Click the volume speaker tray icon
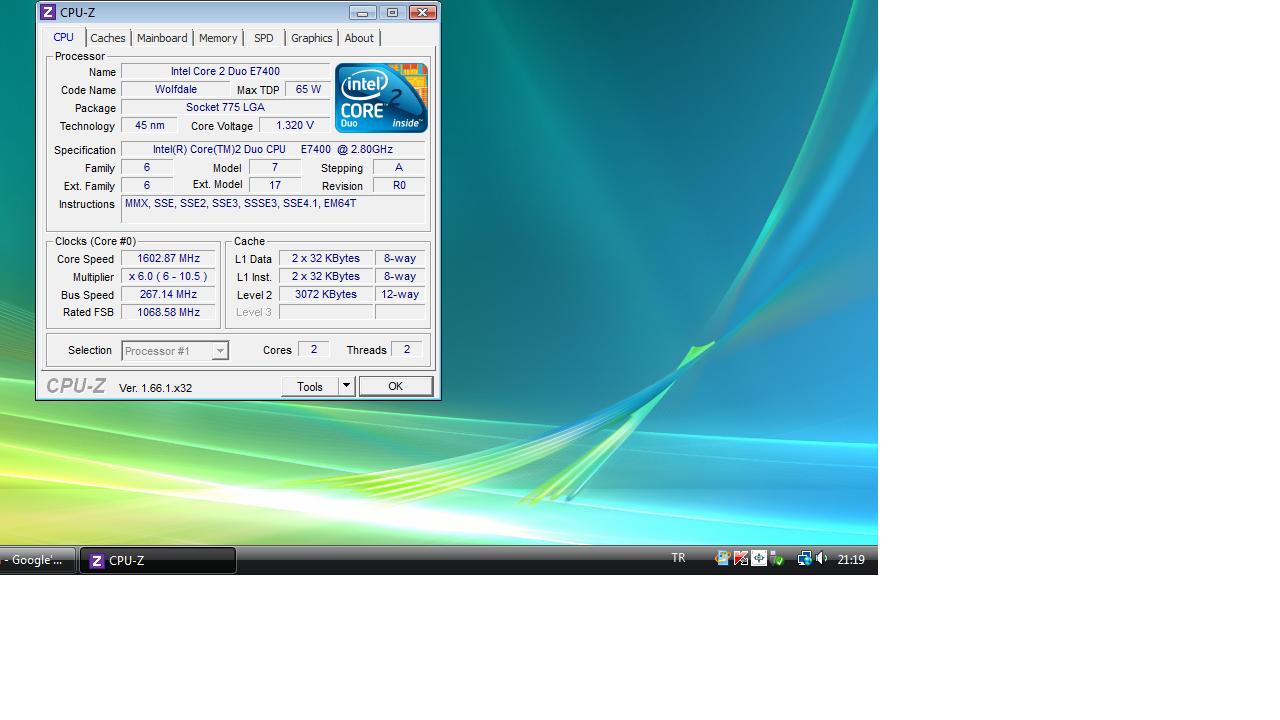The image size is (1280, 720). coord(821,559)
